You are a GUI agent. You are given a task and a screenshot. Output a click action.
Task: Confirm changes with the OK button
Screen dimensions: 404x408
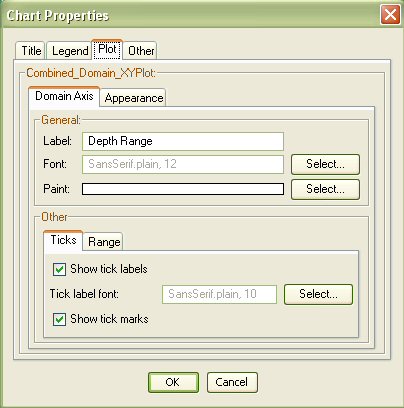(173, 382)
